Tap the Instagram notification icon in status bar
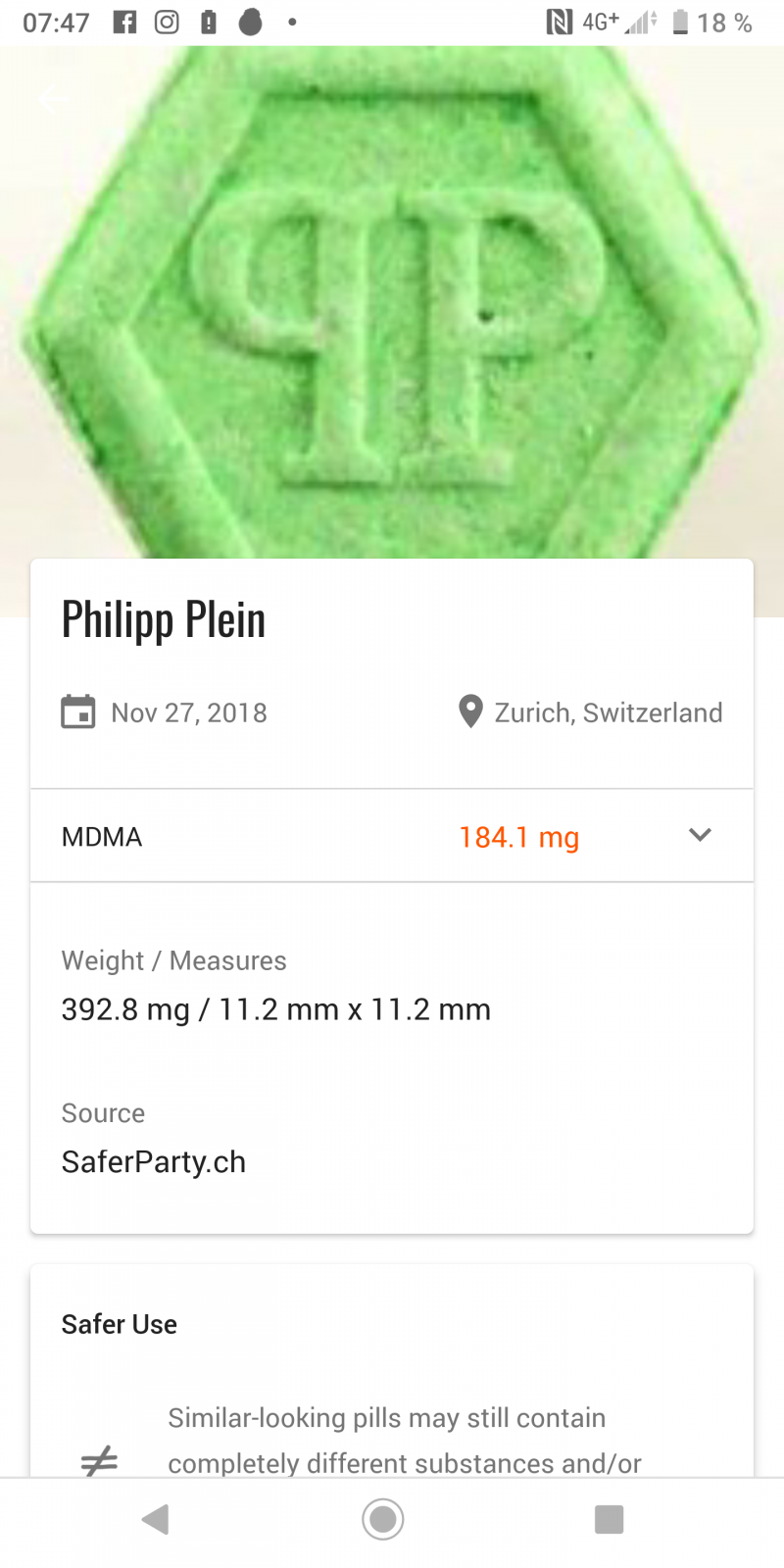The height and width of the screenshot is (1568, 784). click(167, 23)
